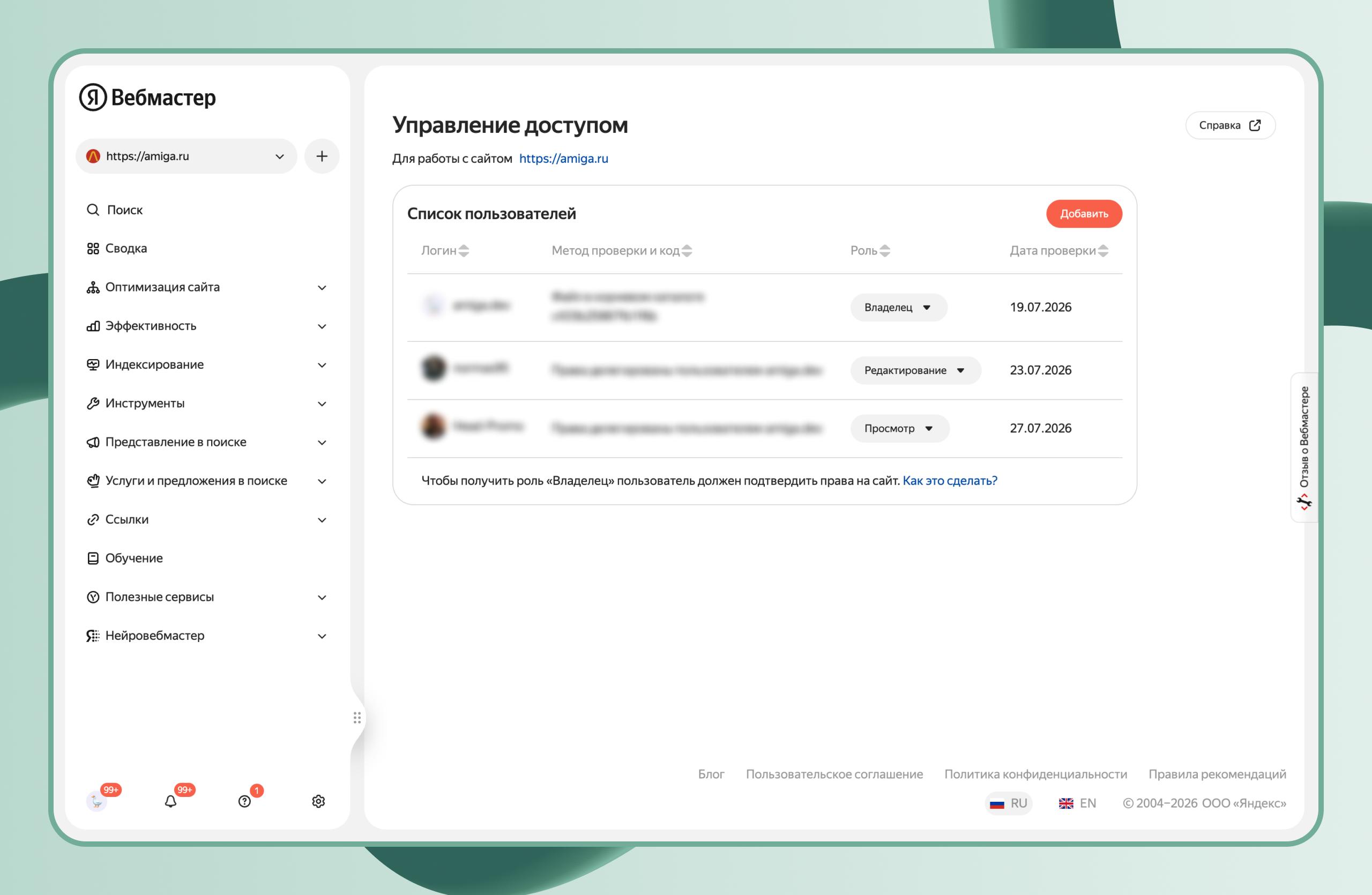1372x895 pixels.
Task: Expand the Полезные сервисы chevron
Action: (322, 597)
